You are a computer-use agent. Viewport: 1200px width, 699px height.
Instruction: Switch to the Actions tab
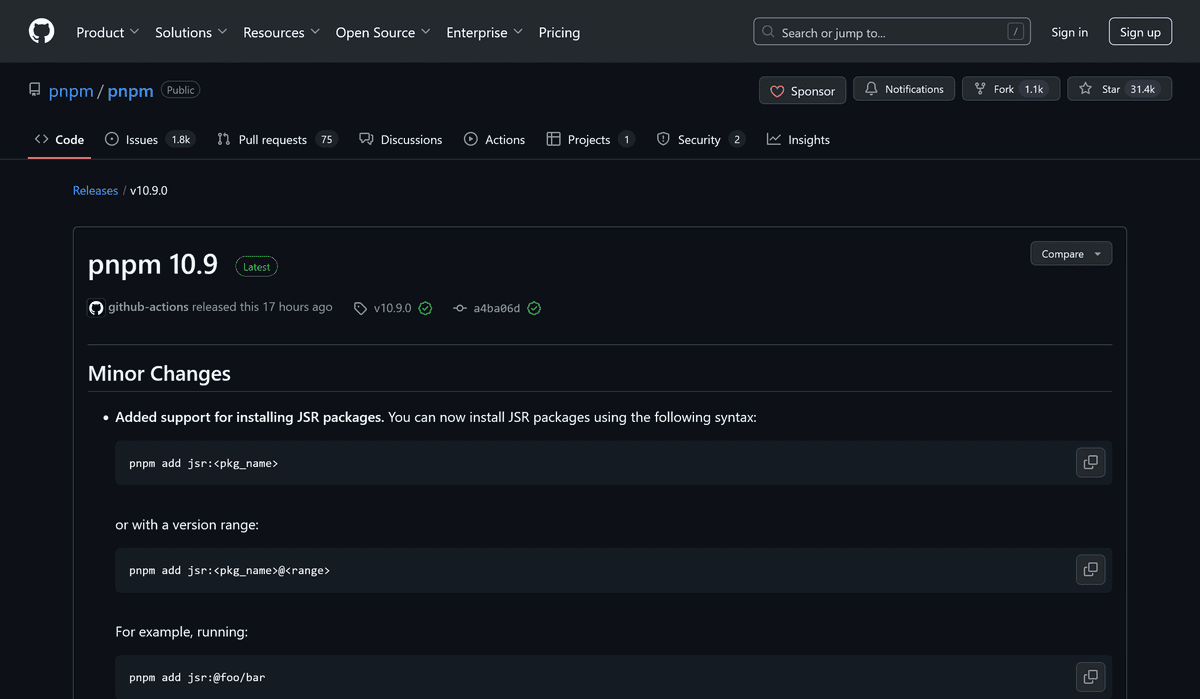click(494, 140)
